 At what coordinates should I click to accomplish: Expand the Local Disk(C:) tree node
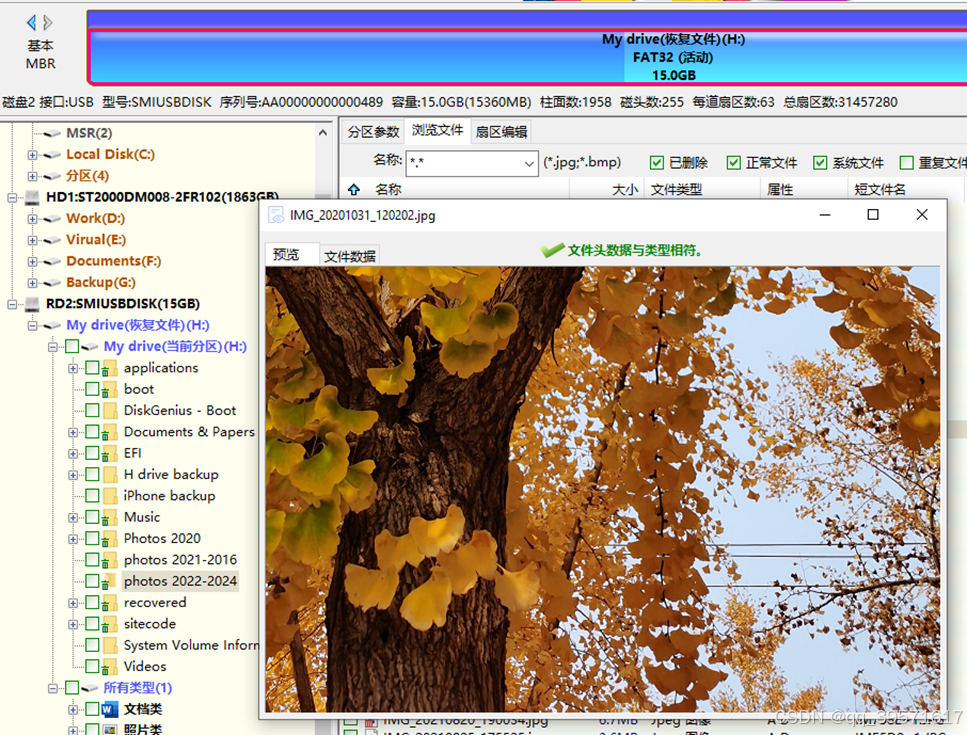(32, 155)
